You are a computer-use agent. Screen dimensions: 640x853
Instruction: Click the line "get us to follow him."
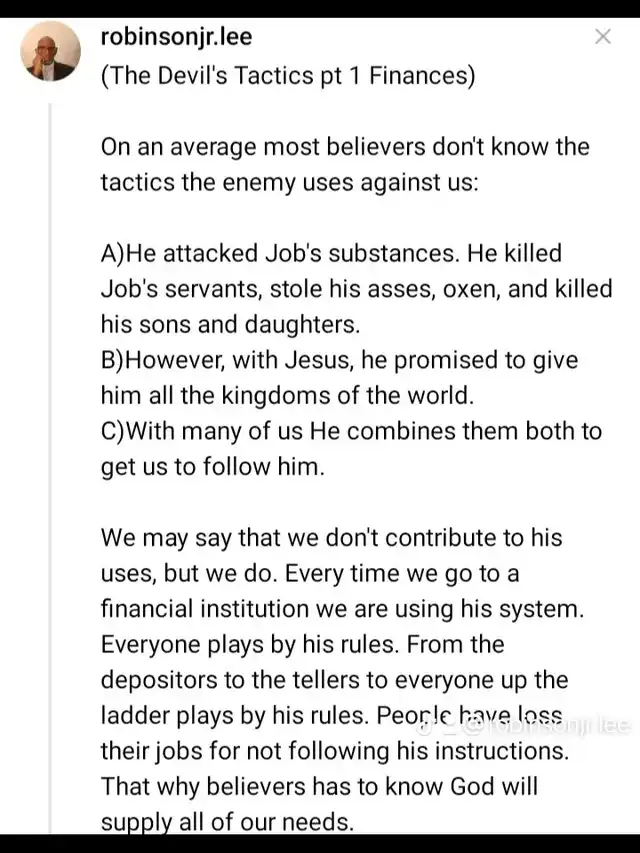(x=212, y=467)
